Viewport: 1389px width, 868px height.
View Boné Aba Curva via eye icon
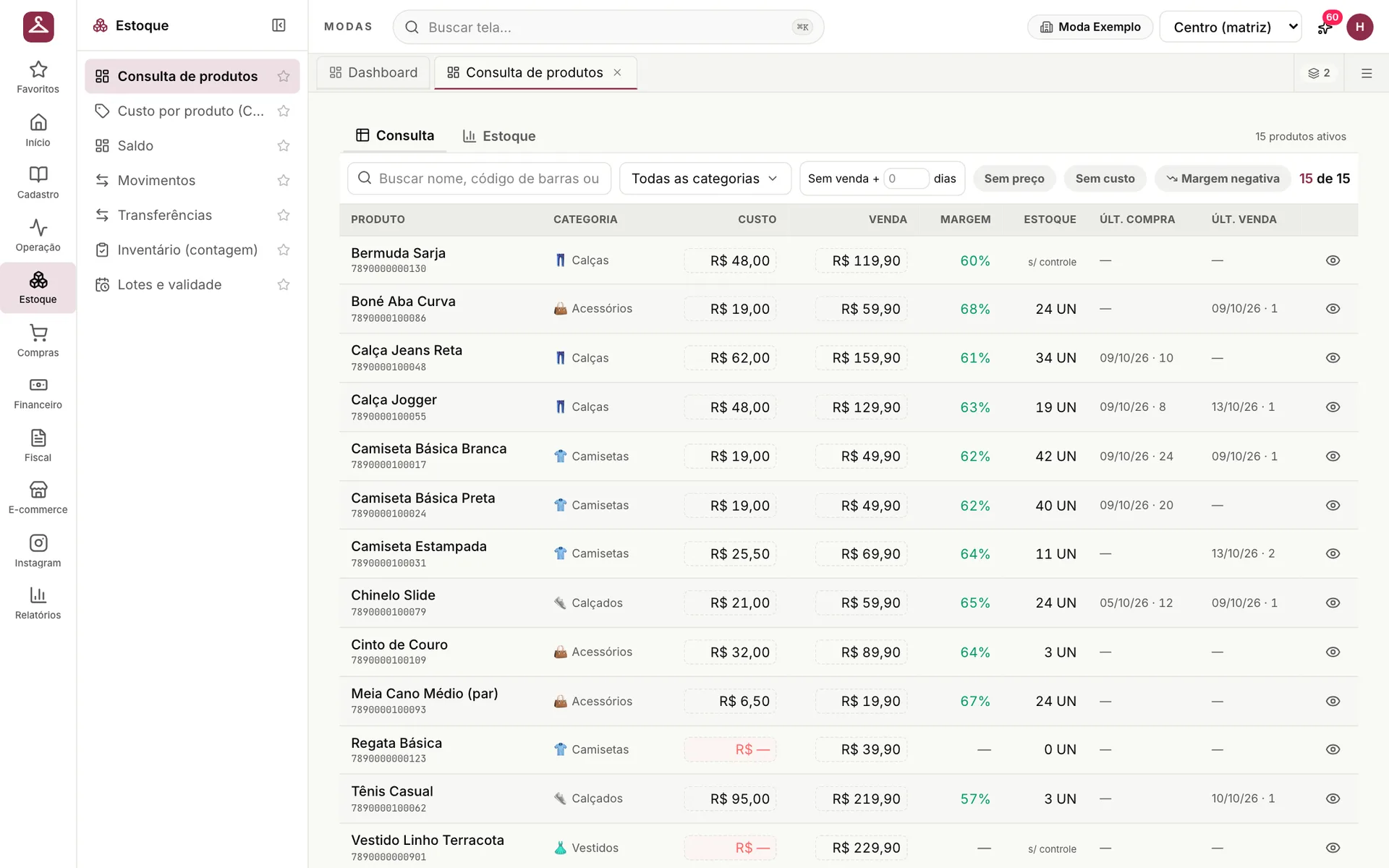[x=1333, y=309]
